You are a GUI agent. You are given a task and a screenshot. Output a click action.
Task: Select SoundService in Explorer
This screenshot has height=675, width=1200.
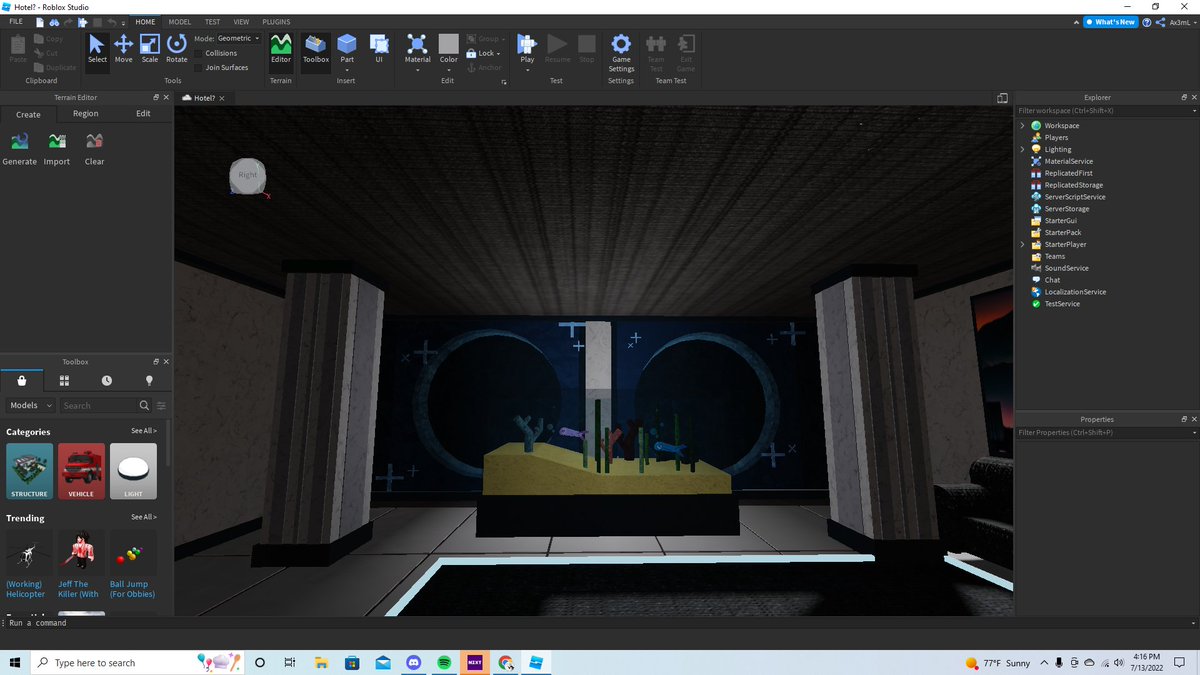point(1068,268)
